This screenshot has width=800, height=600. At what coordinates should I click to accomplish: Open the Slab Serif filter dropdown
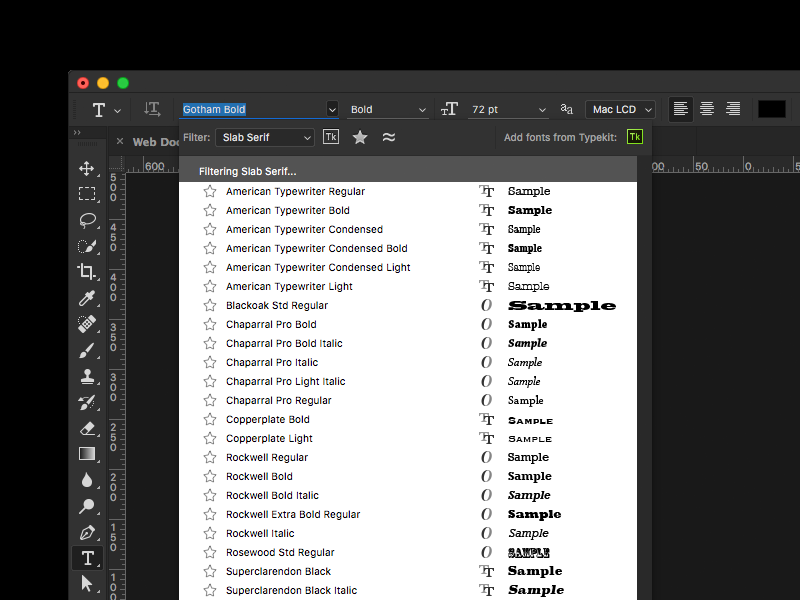pyautogui.click(x=265, y=137)
